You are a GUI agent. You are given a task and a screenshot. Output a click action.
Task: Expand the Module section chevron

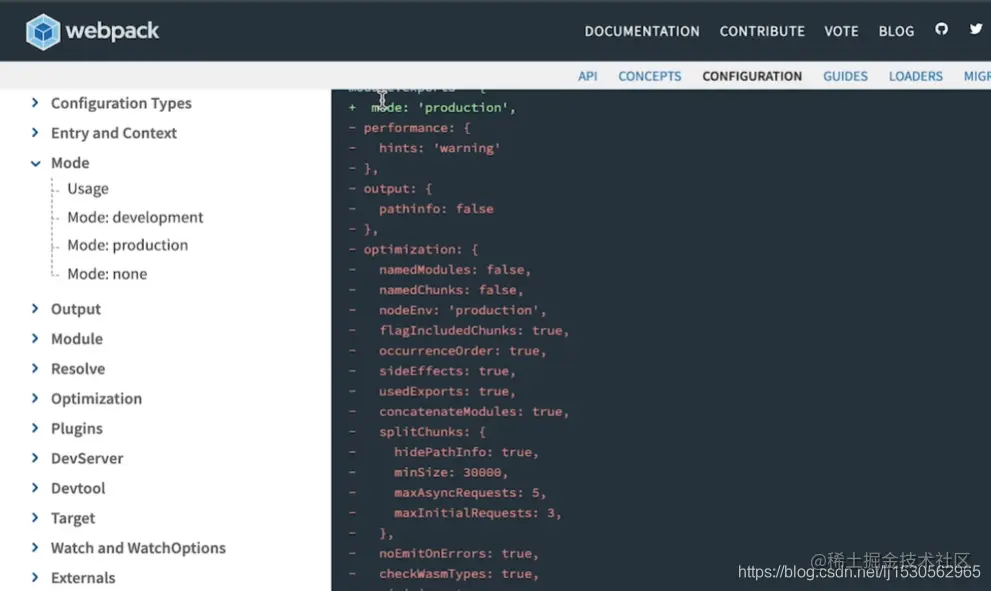coord(35,338)
